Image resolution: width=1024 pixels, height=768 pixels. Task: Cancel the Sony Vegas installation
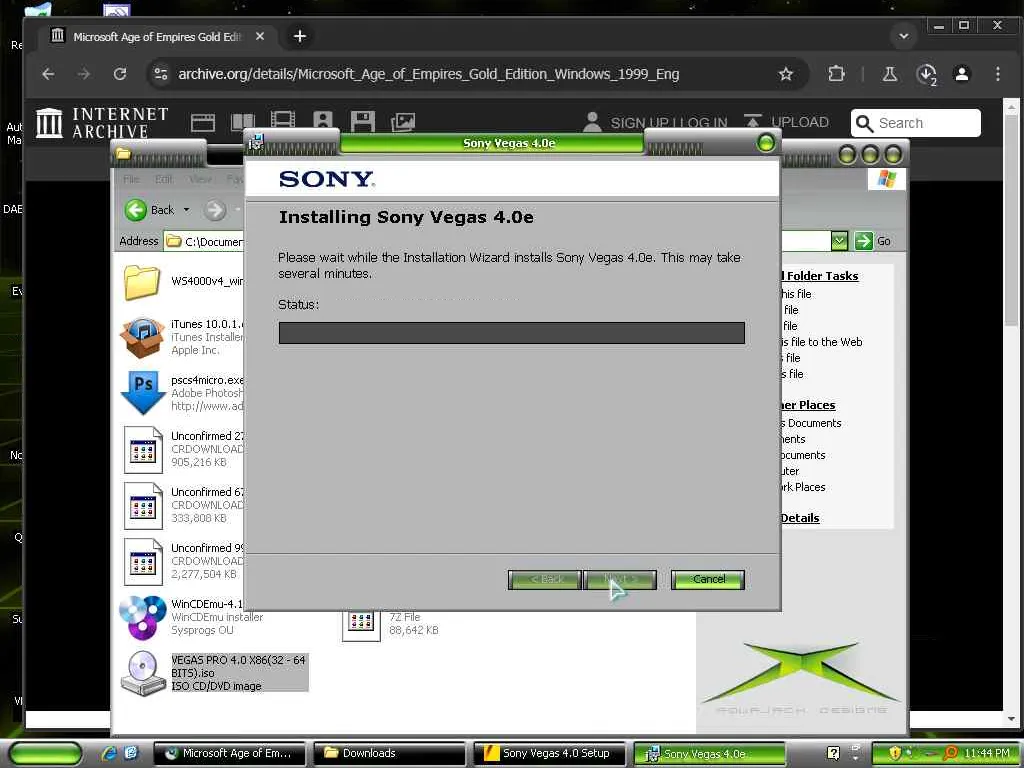click(x=708, y=579)
